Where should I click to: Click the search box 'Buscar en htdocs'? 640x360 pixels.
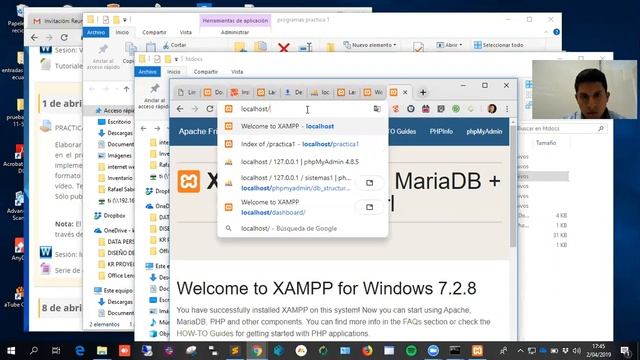tap(561, 129)
